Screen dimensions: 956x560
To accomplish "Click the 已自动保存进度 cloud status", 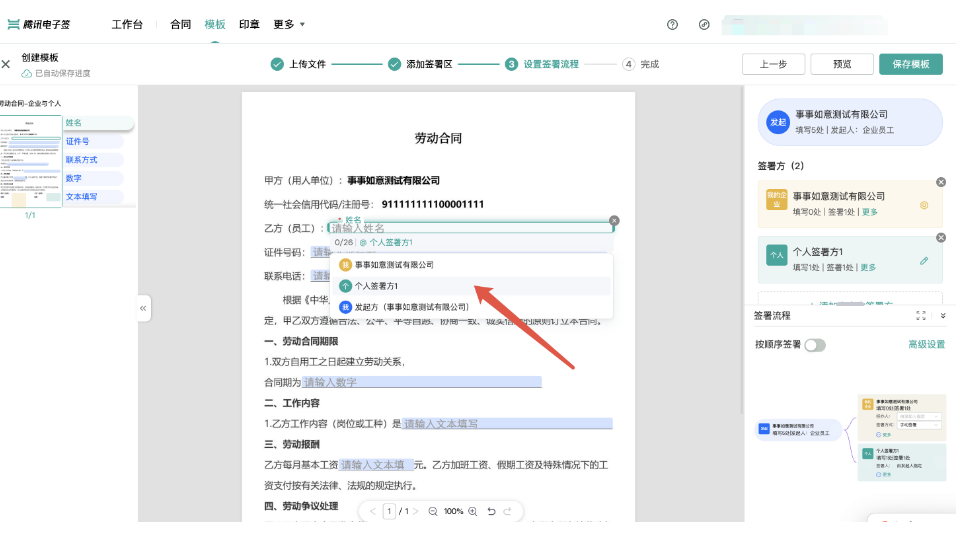I will coord(56,73).
